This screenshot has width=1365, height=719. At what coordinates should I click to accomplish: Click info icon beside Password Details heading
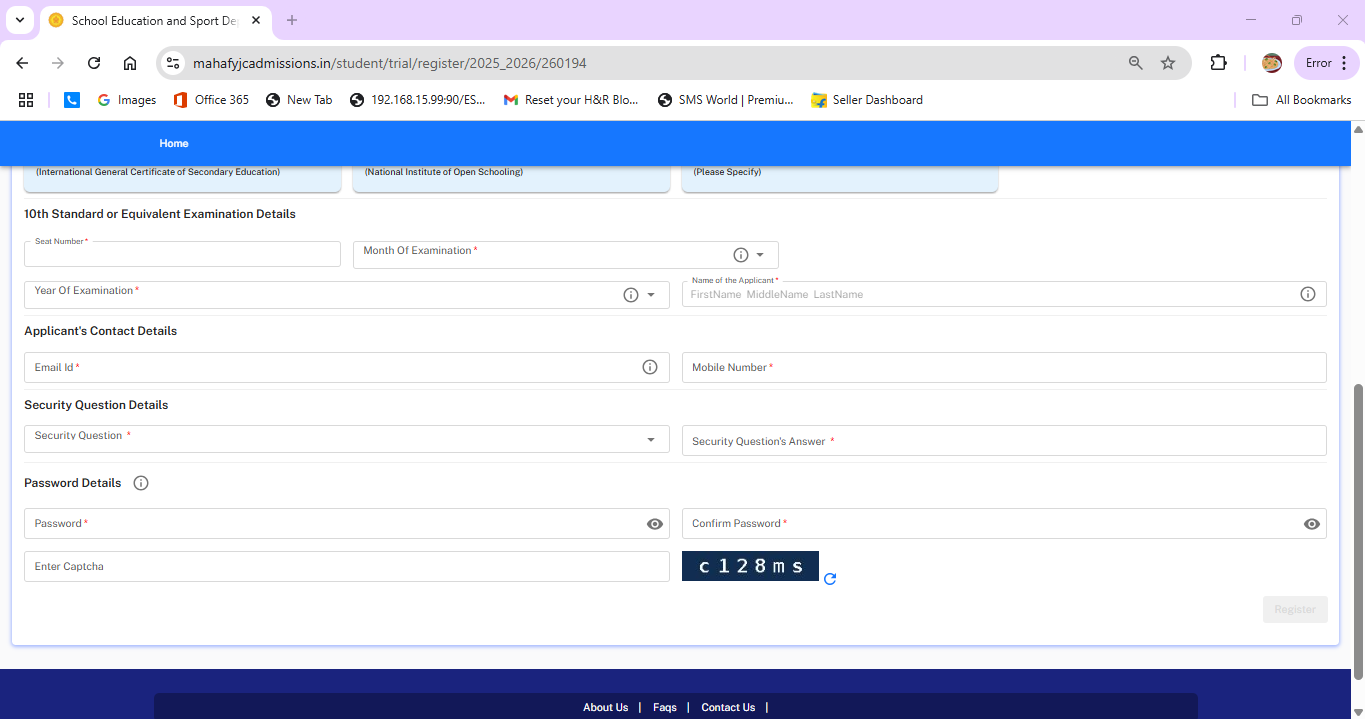tap(141, 483)
